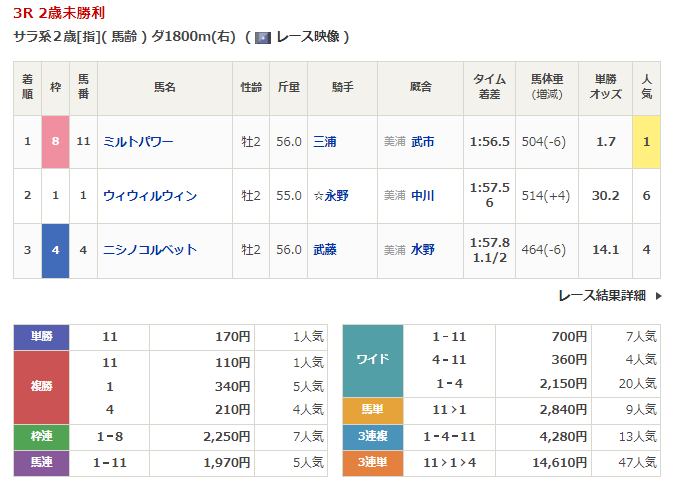Image resolution: width=677 pixels, height=483 pixels.
Task: Click the 3連単 payout label
Action: point(372,463)
